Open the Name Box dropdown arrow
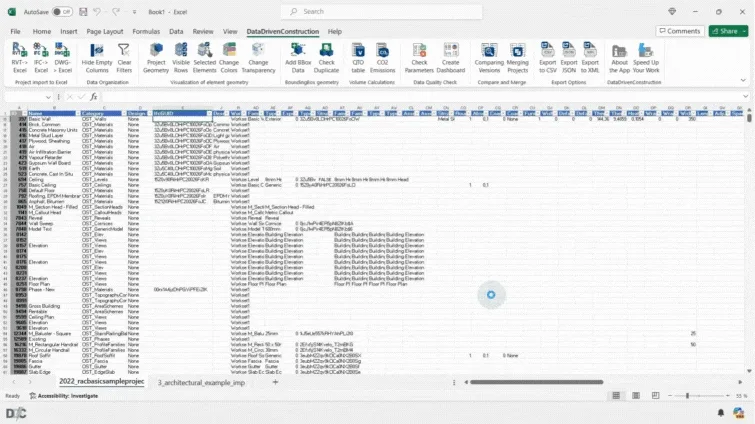The height and width of the screenshot is (424, 755). pos(48,97)
